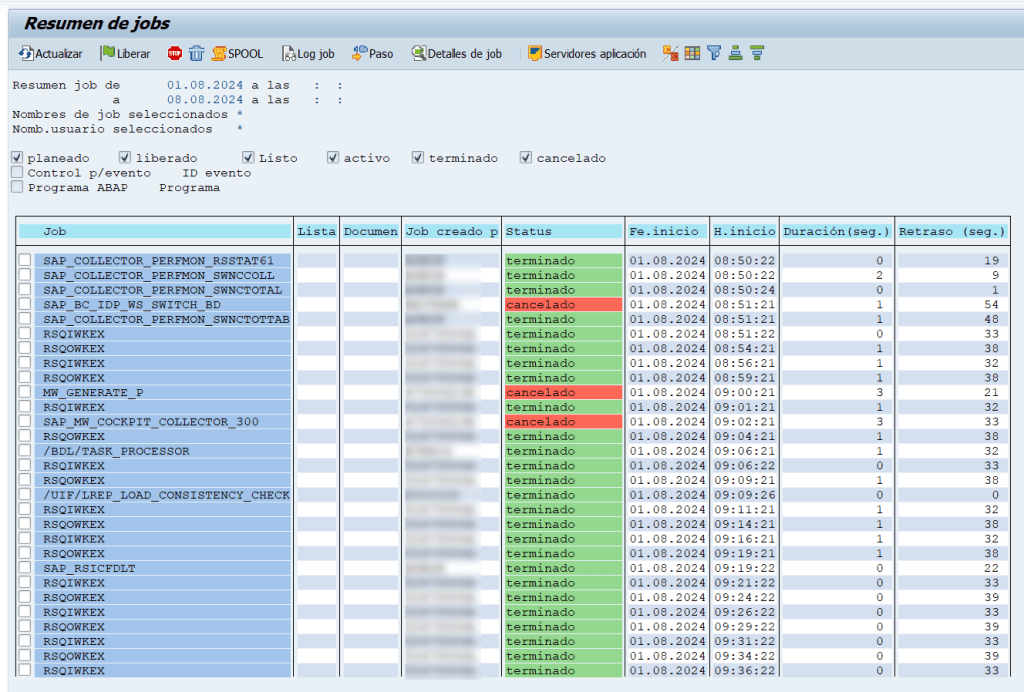Uncheck the planeado status checkbox
Screen dimensions: 1024x692
tap(18, 158)
